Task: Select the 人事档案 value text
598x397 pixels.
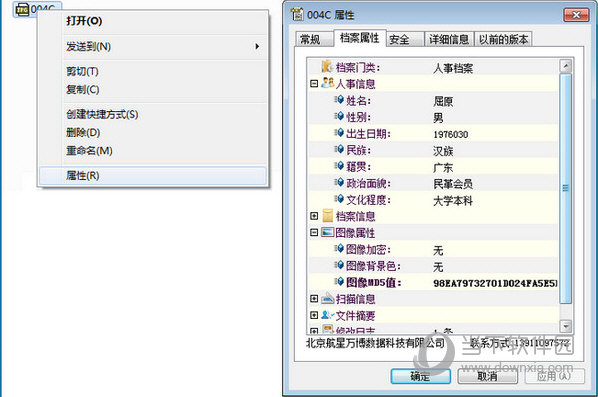Action: (453, 68)
